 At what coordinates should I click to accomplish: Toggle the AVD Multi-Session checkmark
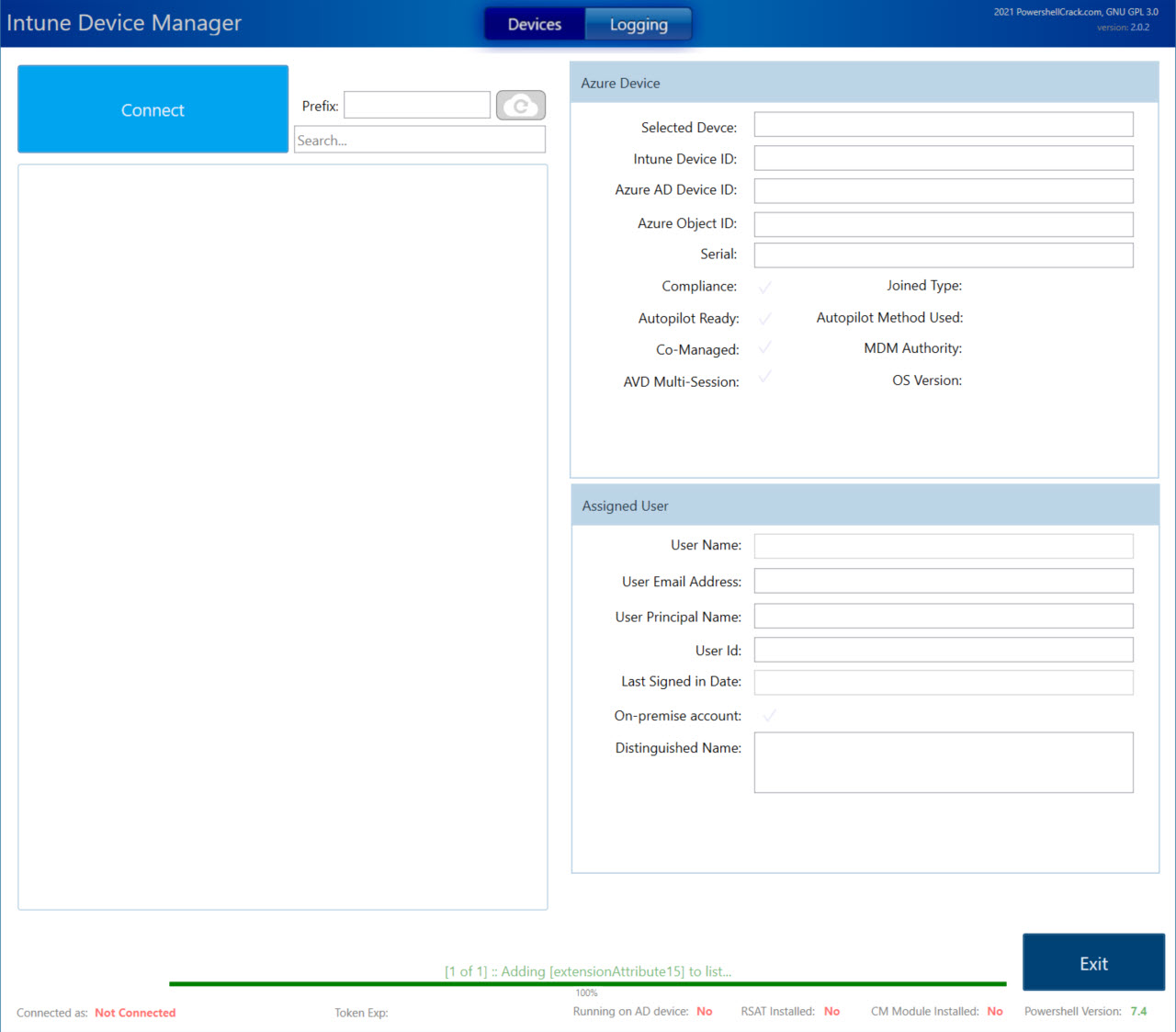point(765,377)
